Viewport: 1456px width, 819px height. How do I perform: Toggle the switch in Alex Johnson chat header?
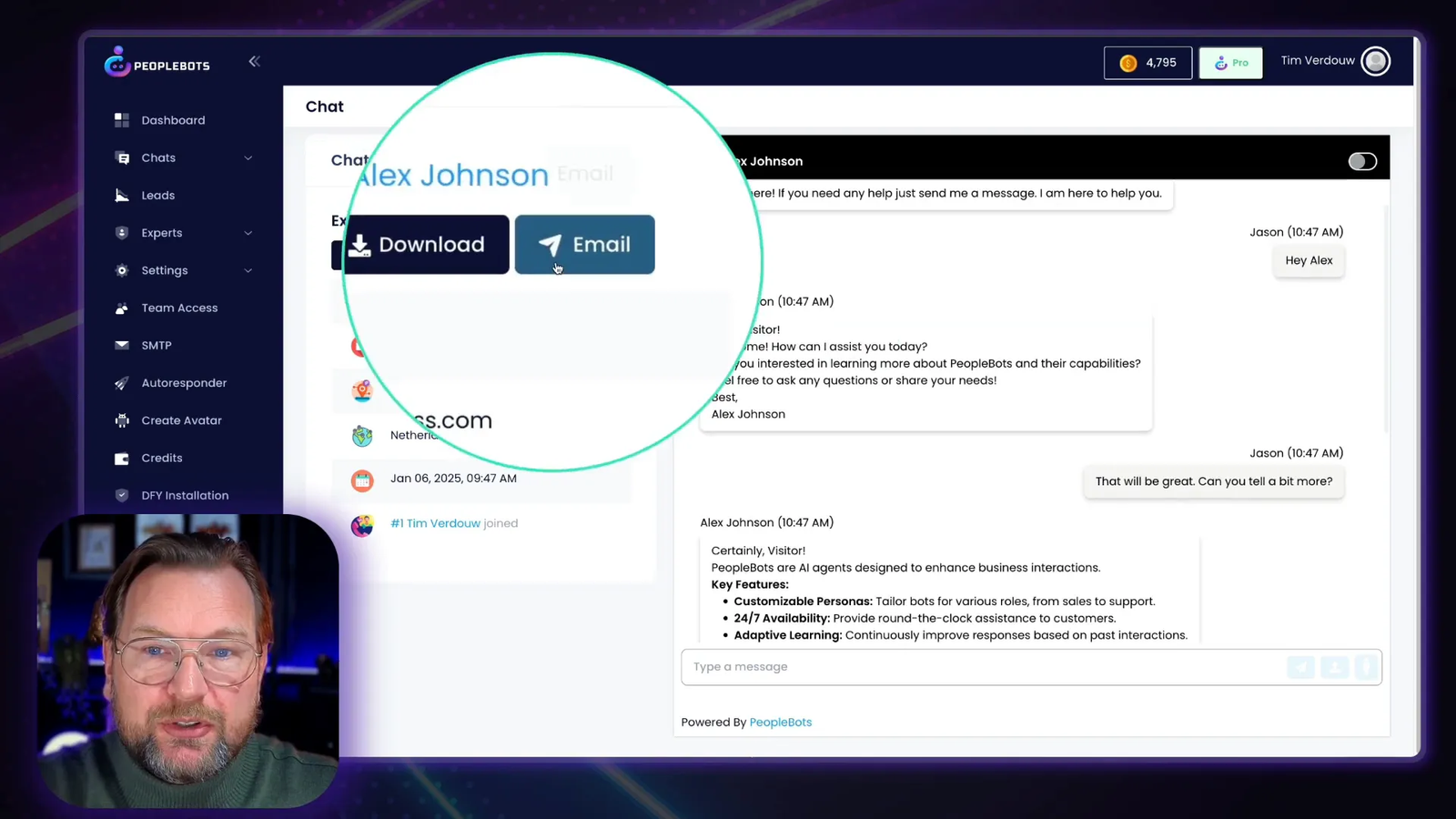1362,161
